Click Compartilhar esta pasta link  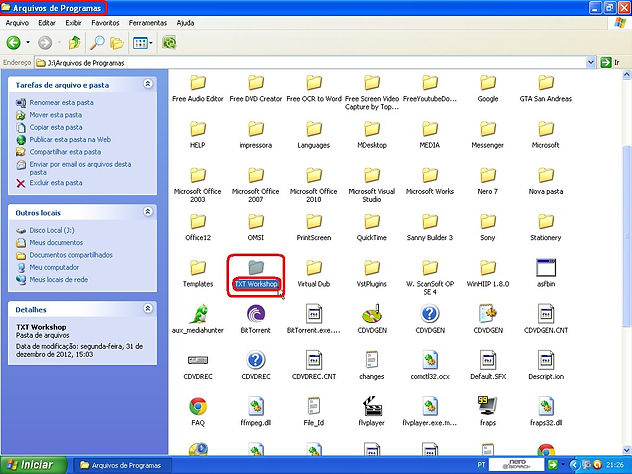click(65, 152)
